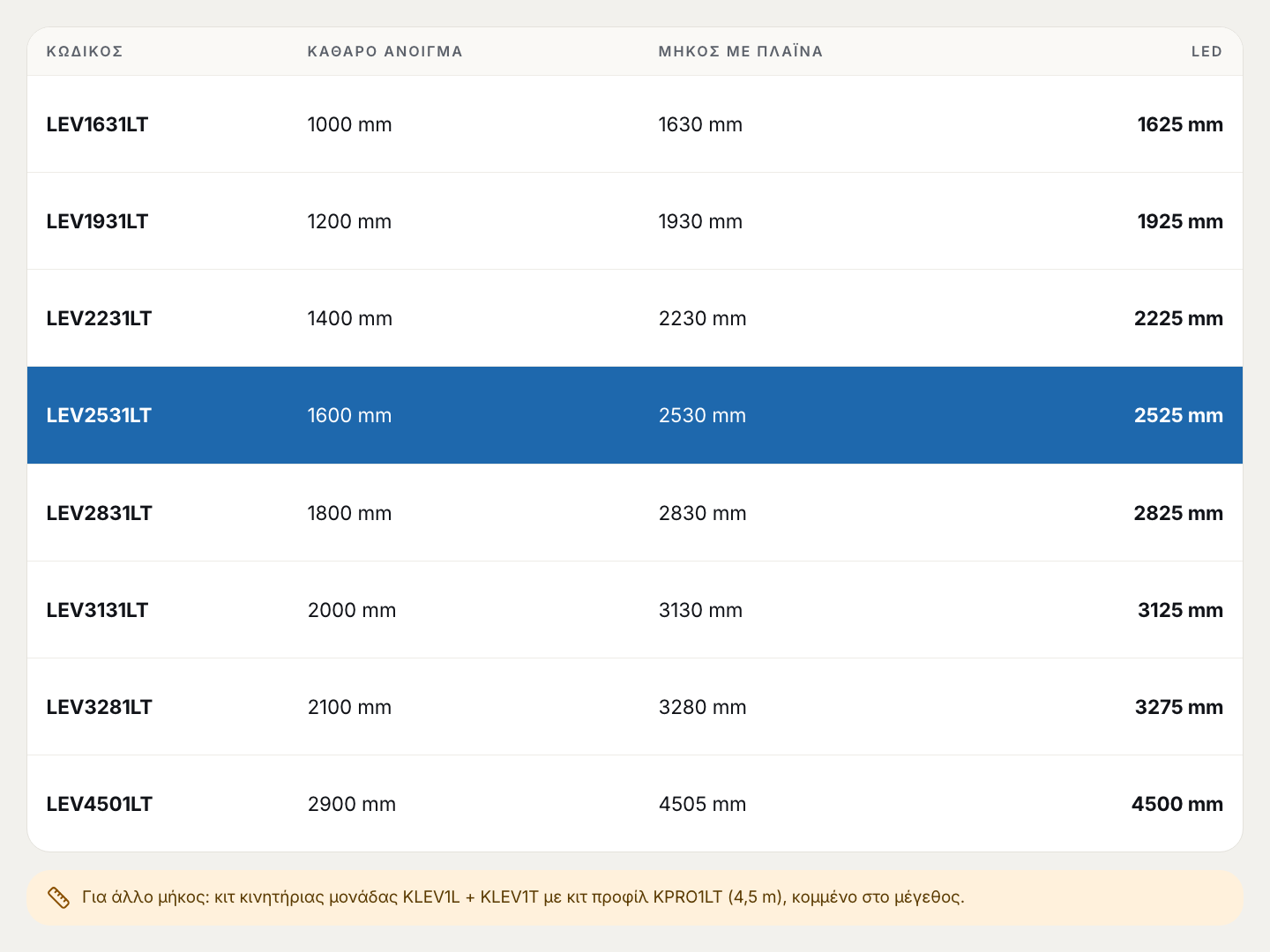The image size is (1270, 952).
Task: Select product code LEV4501LT
Action: 99,804
